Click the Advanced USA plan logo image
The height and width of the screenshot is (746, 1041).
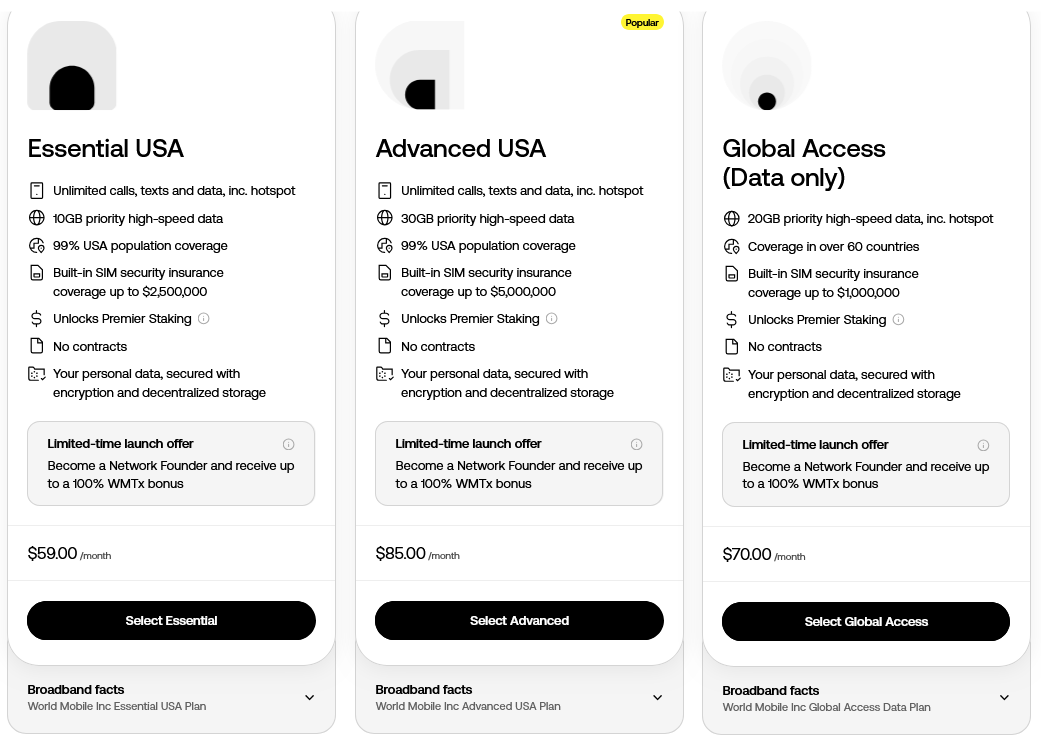click(x=420, y=65)
